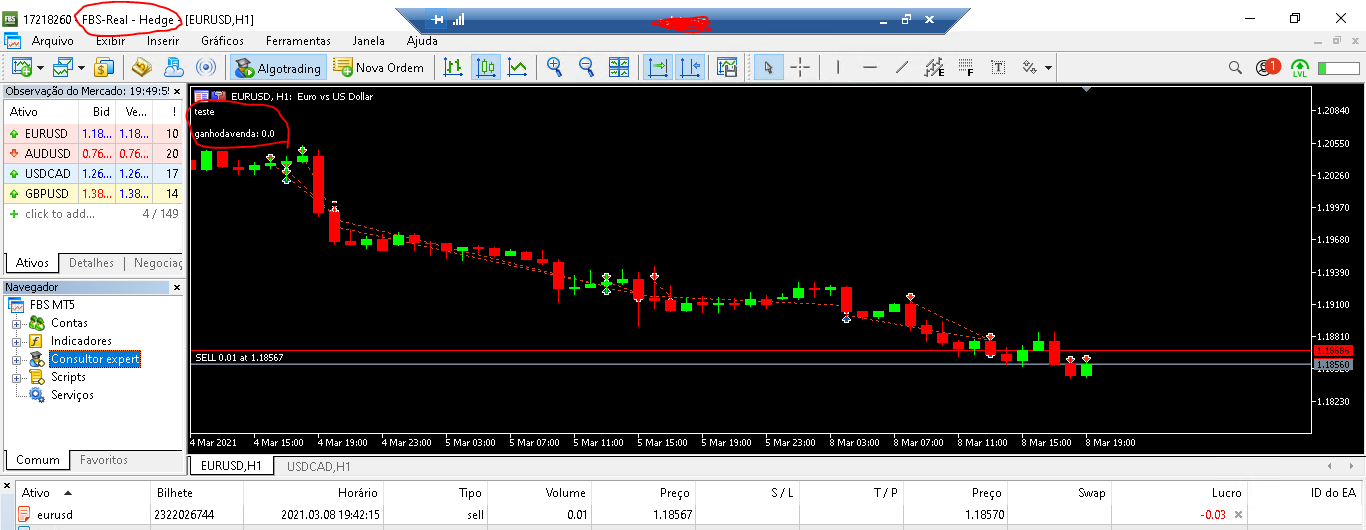Open the Ajuda menu

pyautogui.click(x=422, y=41)
